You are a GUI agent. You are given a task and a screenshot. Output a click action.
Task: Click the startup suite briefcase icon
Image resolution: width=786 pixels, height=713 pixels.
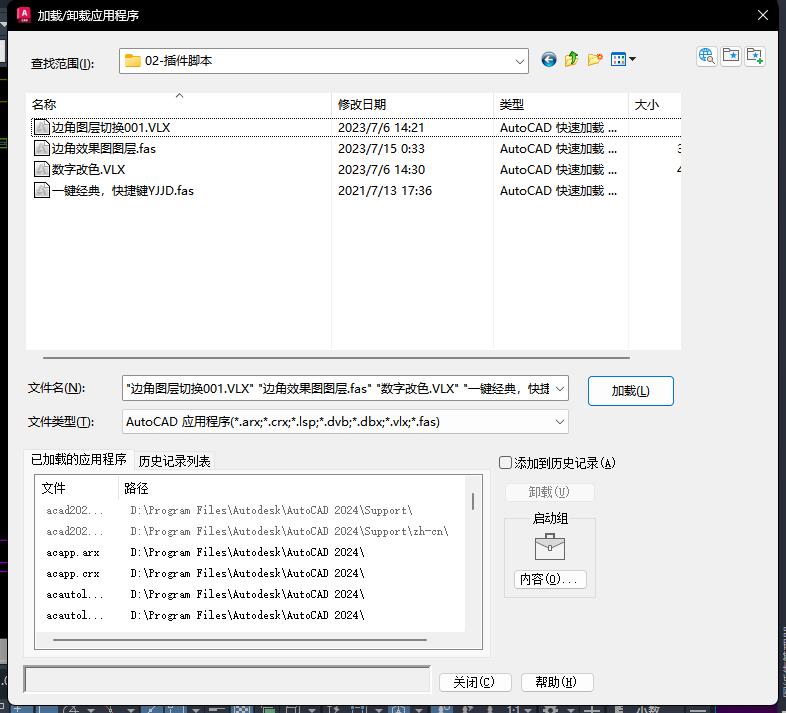click(550, 547)
